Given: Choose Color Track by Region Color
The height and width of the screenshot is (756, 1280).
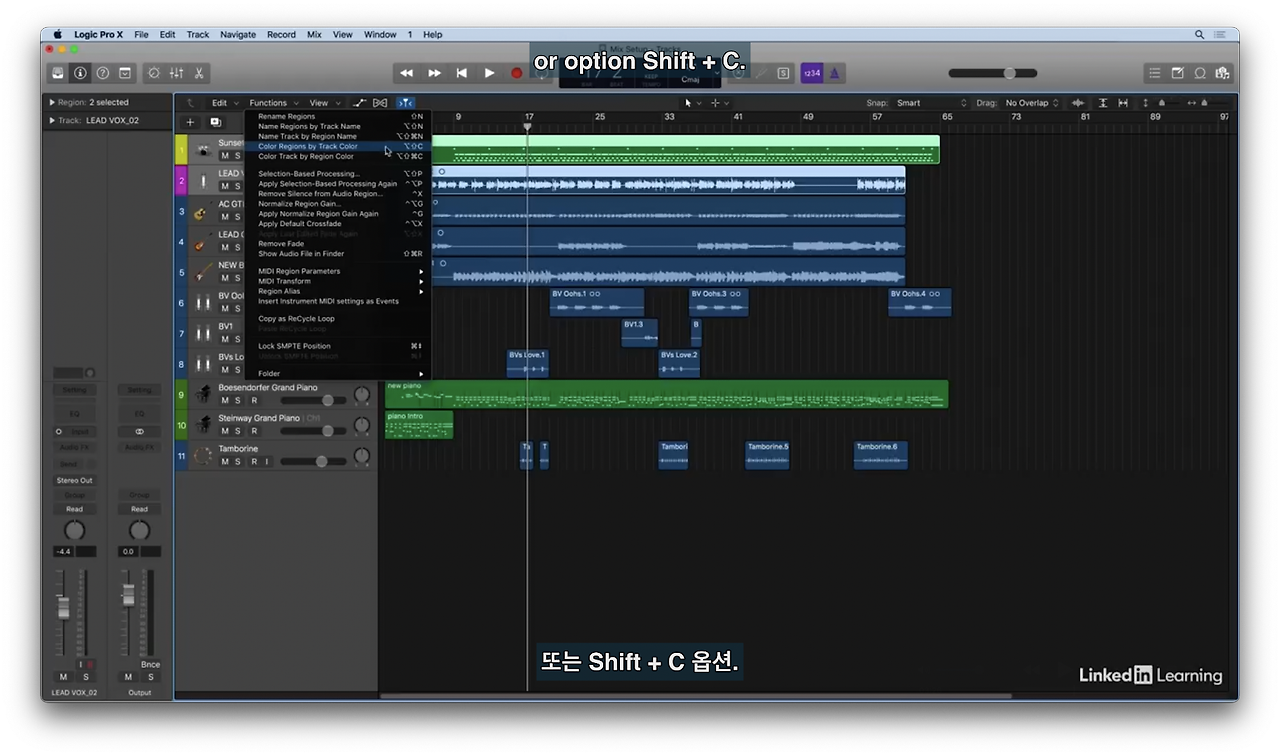Looking at the screenshot, I should click(x=340, y=156).
